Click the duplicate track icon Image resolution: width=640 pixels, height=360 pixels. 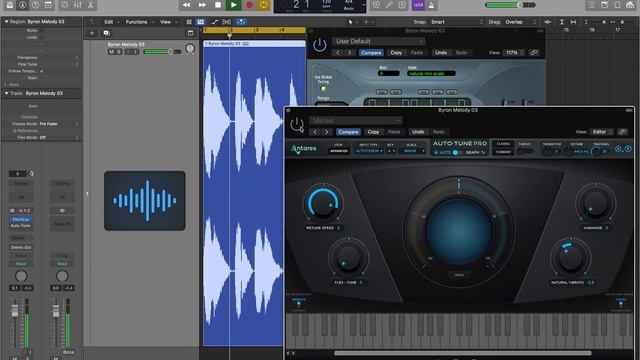click(107, 33)
